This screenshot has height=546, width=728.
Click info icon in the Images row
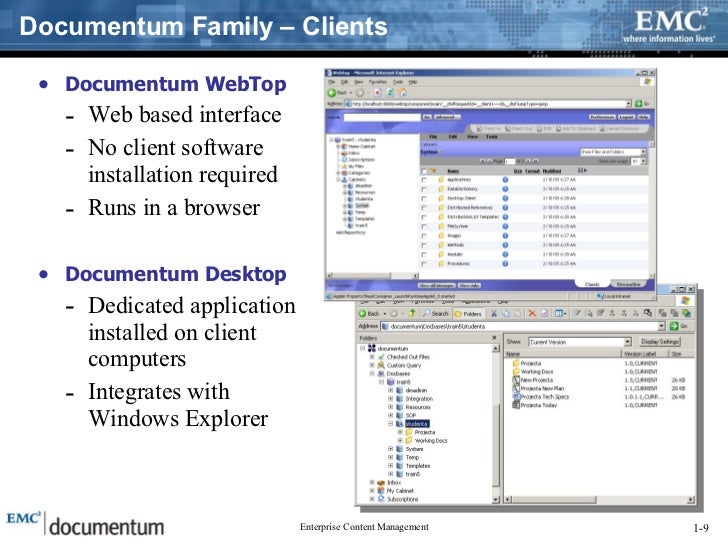coord(505,236)
